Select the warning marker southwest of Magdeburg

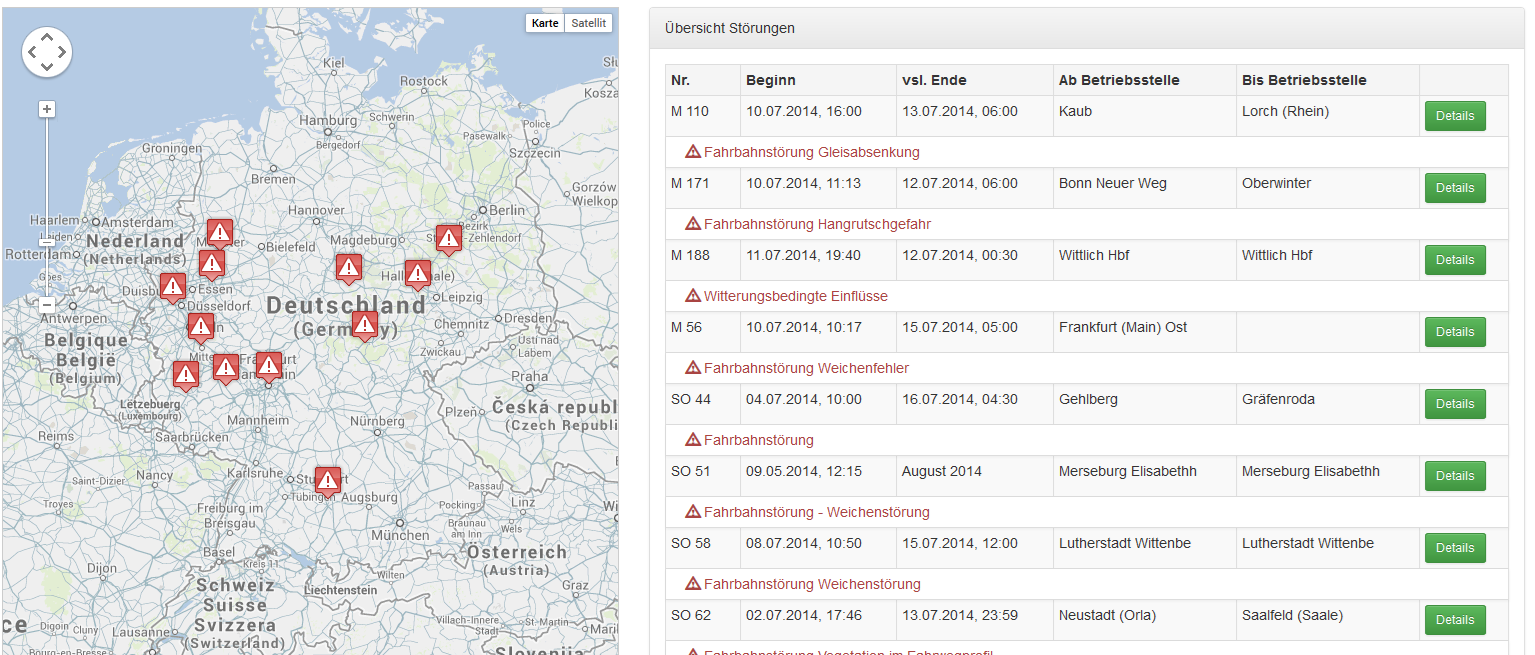(x=348, y=268)
